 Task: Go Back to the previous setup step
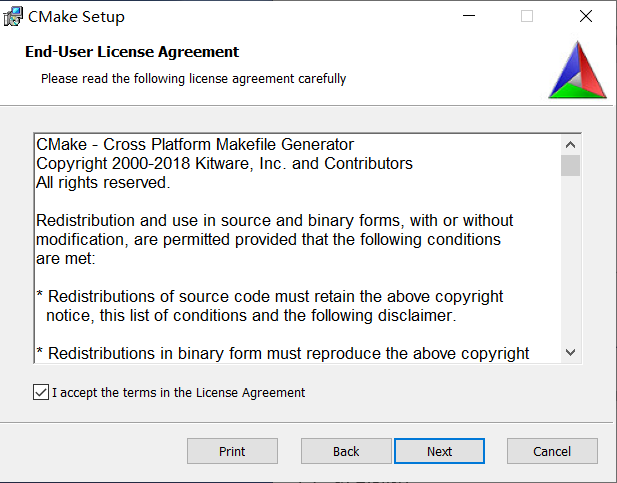coord(346,451)
